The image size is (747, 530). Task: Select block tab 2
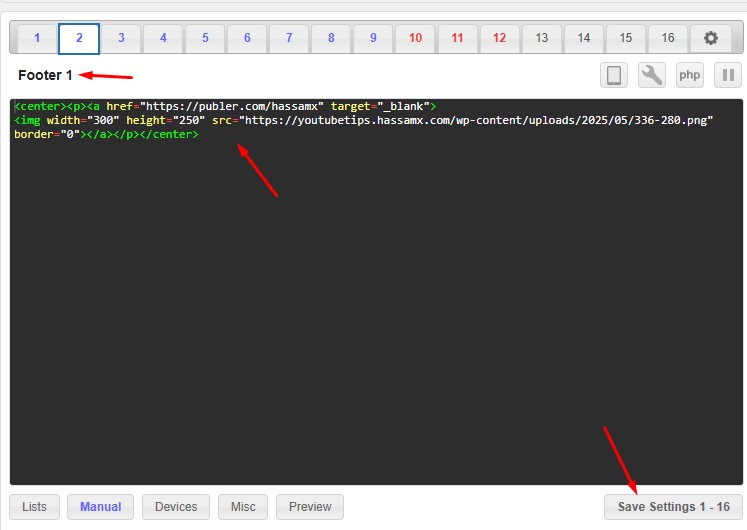(79, 38)
